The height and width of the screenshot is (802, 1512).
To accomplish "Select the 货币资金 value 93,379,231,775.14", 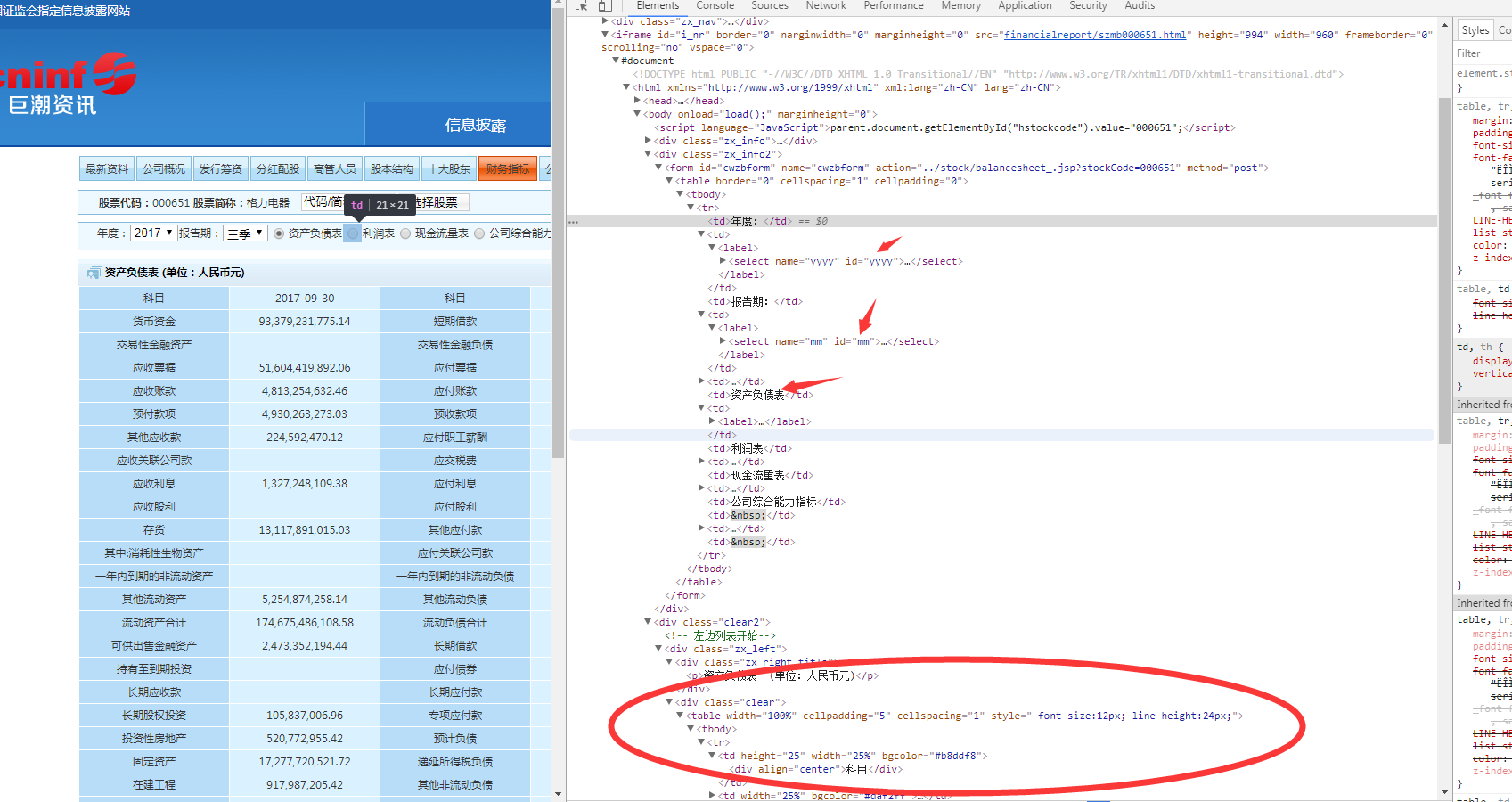I will click(305, 322).
